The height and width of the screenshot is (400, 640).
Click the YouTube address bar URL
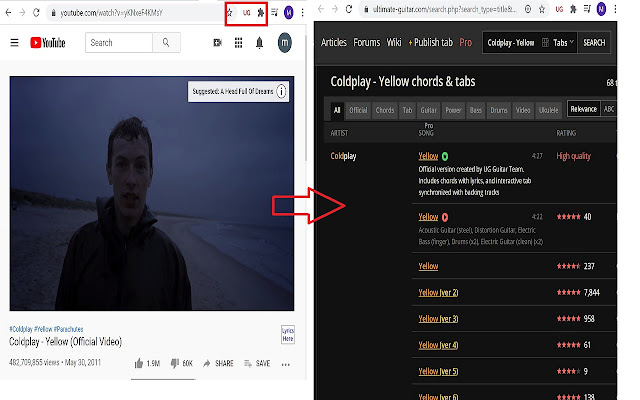tap(111, 13)
